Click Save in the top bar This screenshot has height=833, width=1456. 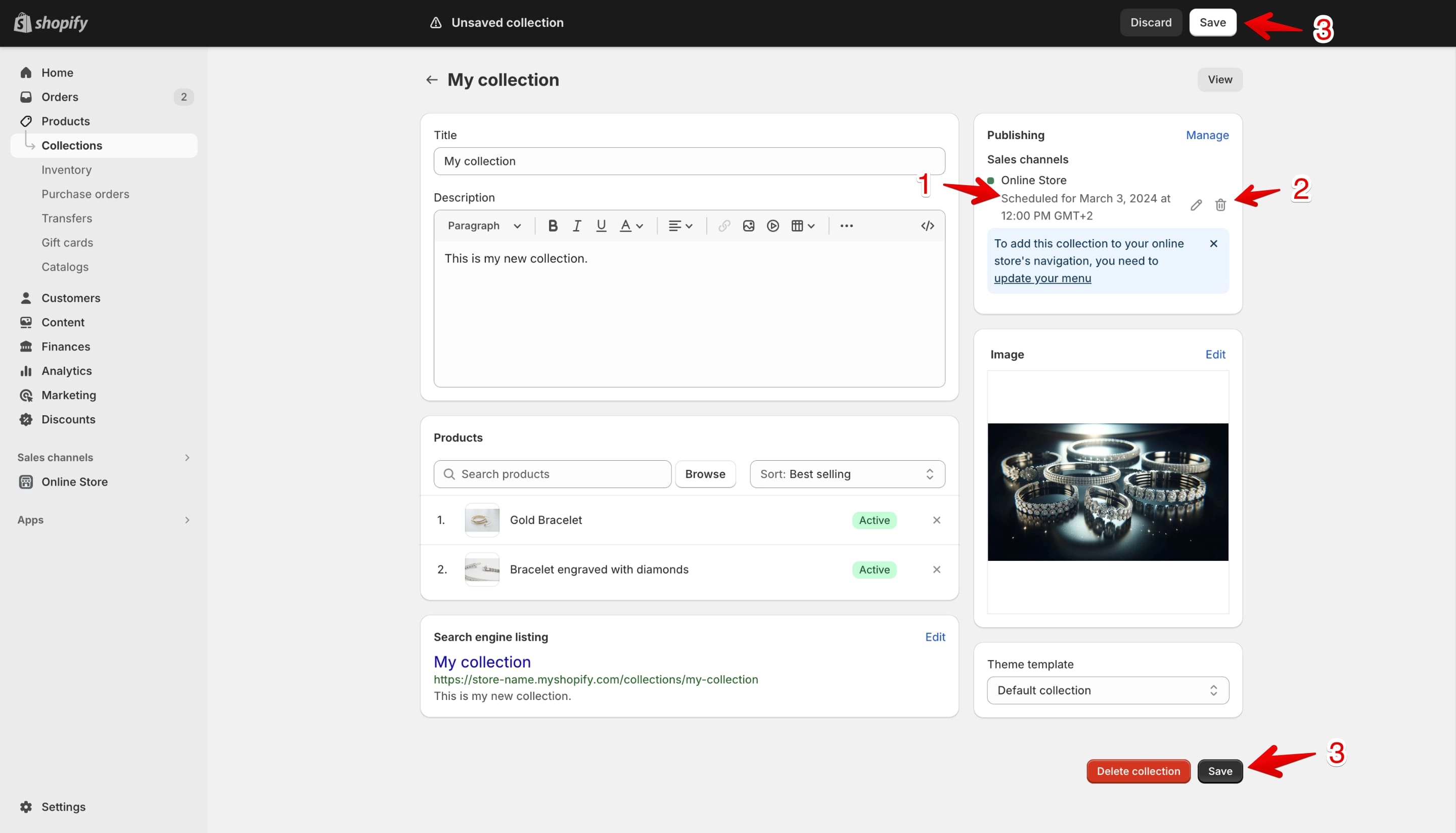click(1212, 23)
